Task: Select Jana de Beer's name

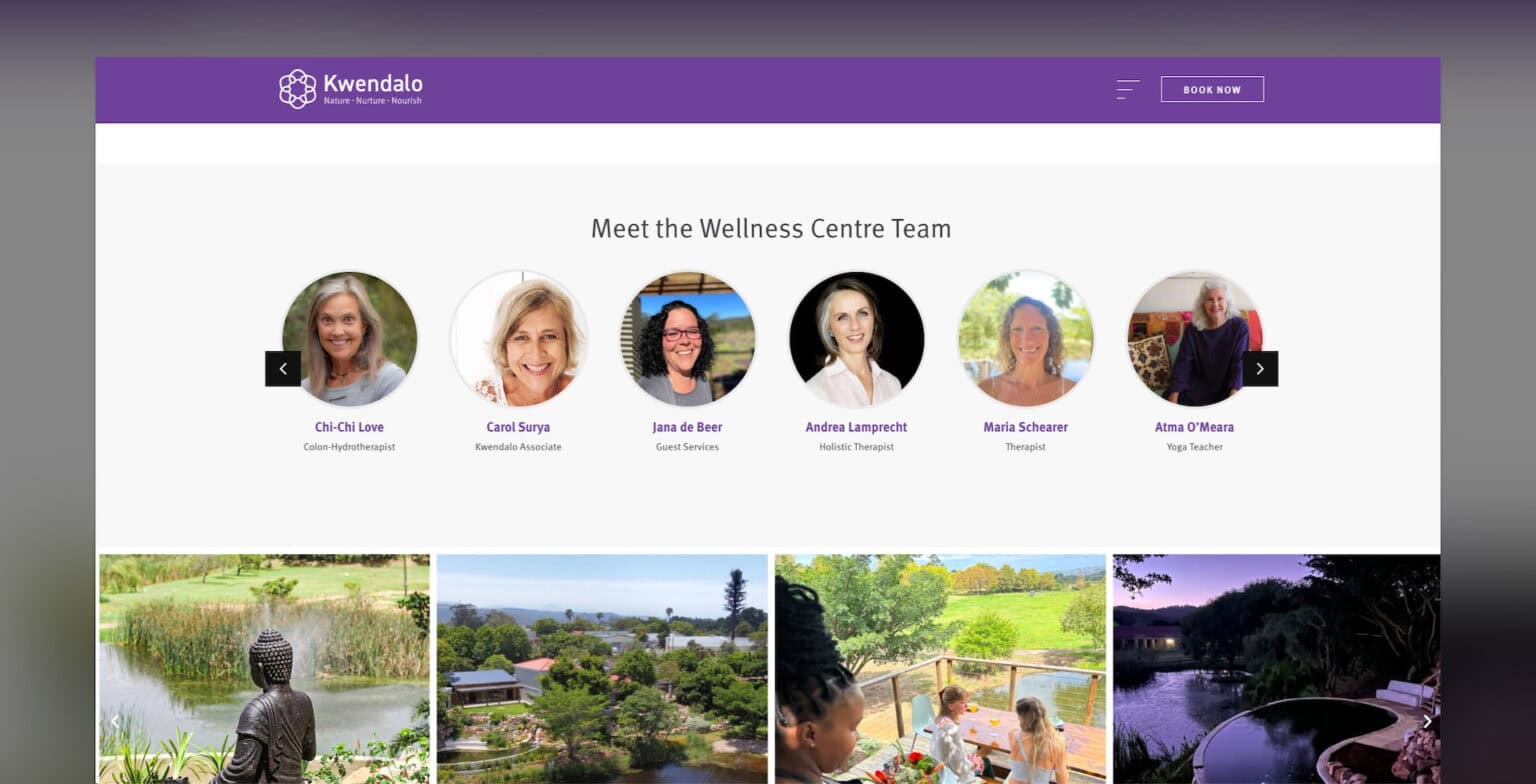Action: point(687,427)
